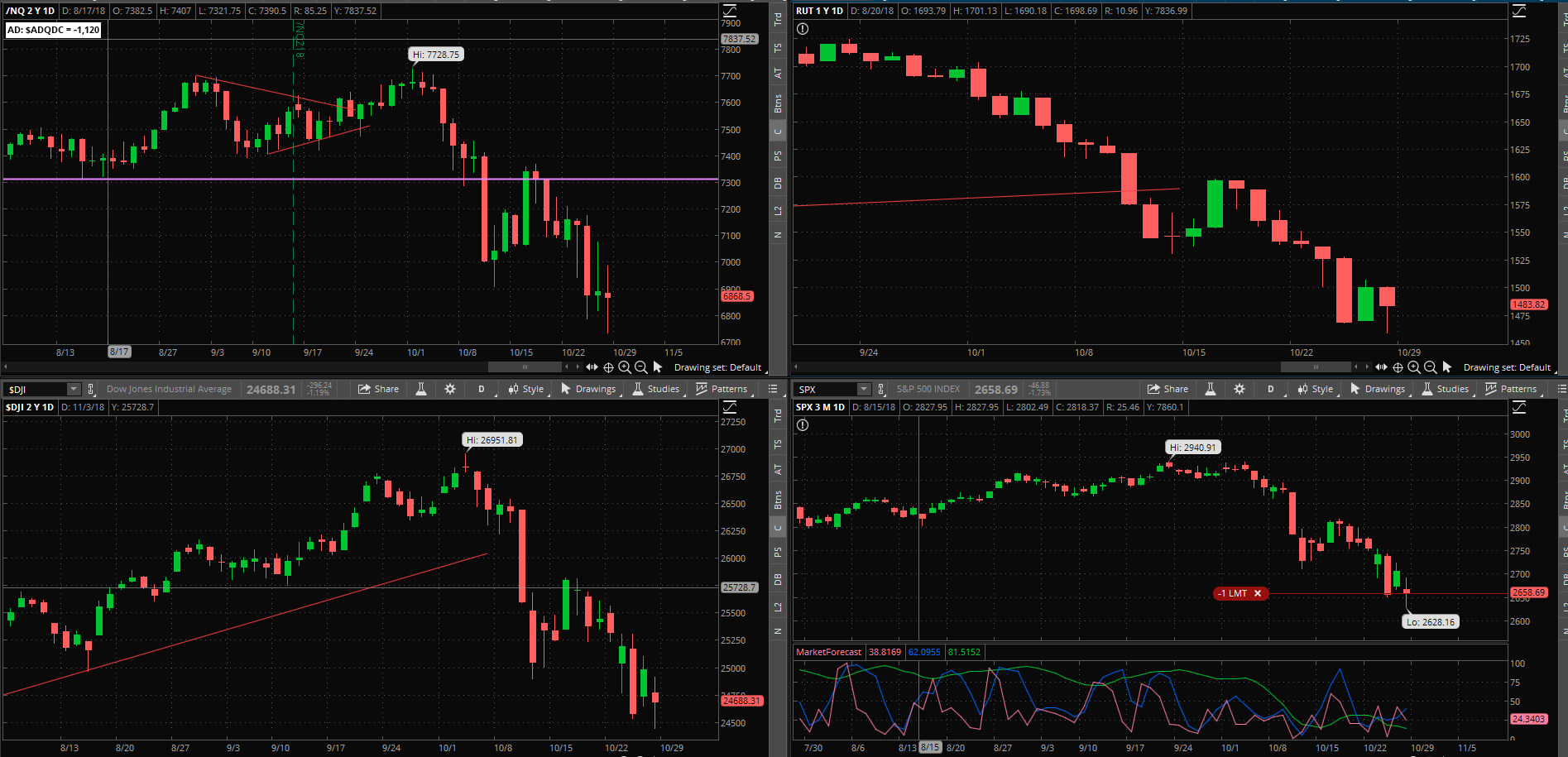The height and width of the screenshot is (757, 1568).
Task: Toggle TS sidebar panel on /NQ chart
Action: tap(778, 49)
